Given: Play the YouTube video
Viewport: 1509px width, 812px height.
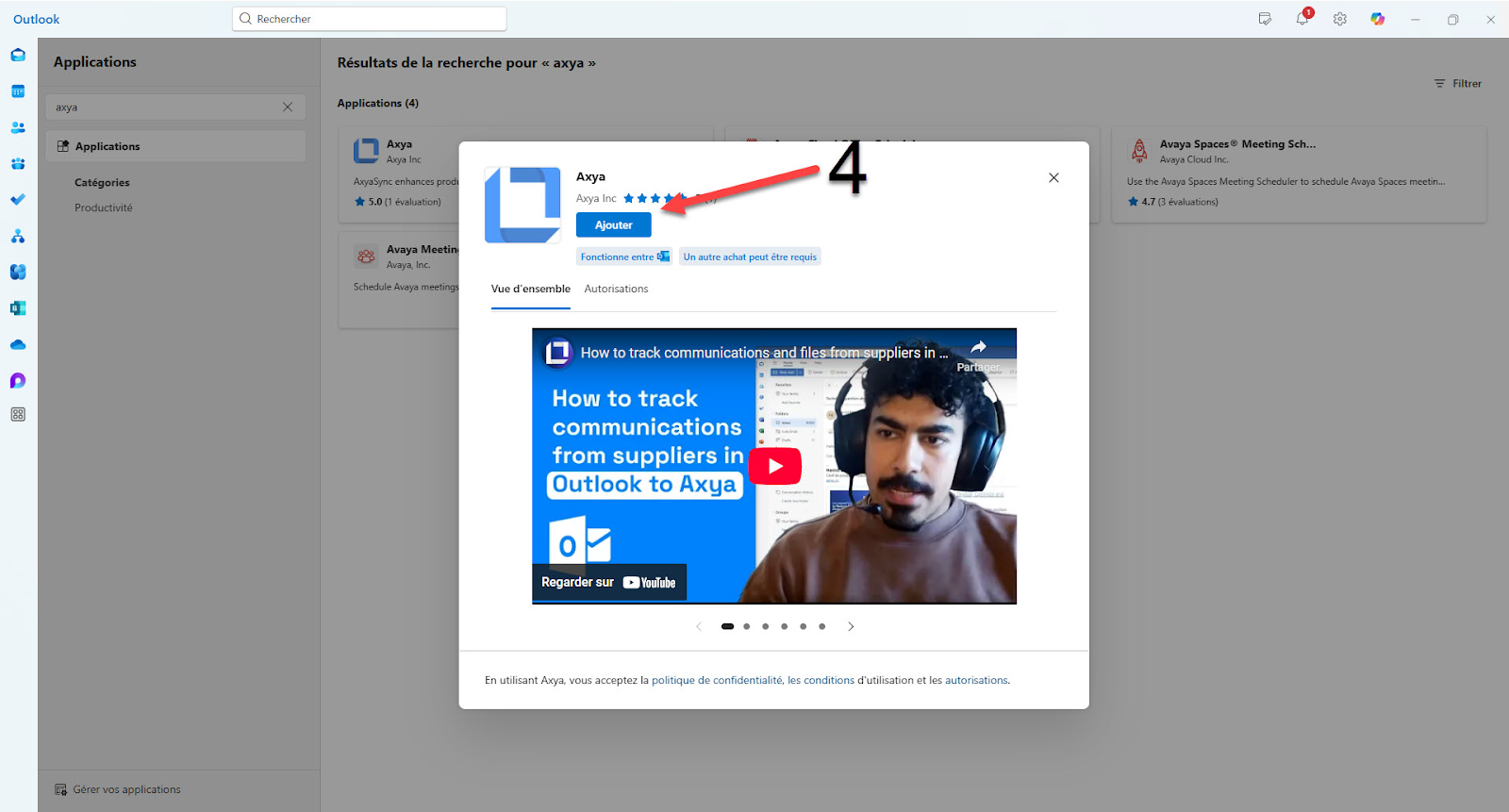Looking at the screenshot, I should (774, 466).
